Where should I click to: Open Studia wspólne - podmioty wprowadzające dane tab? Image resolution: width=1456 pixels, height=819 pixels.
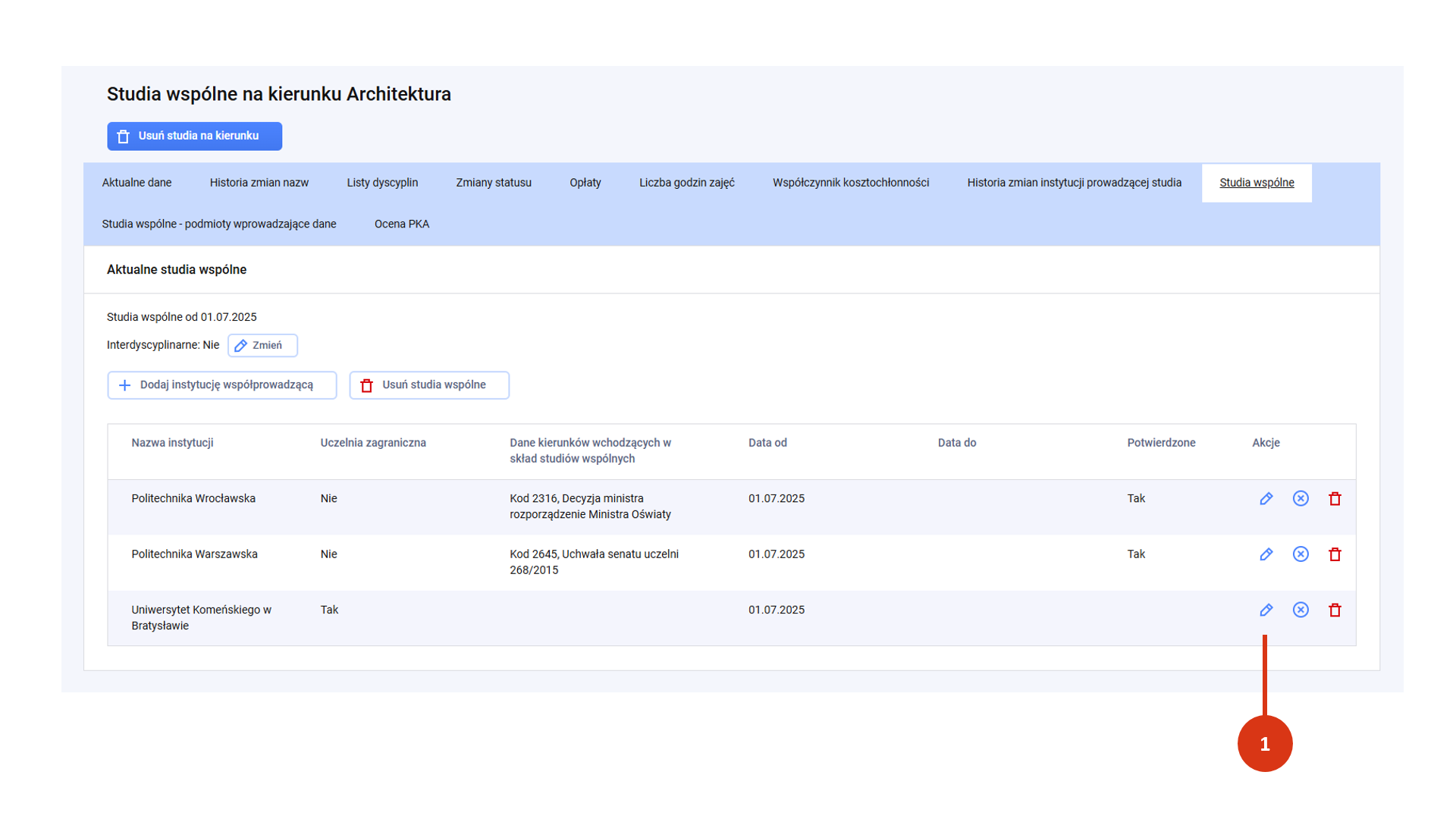pos(219,224)
